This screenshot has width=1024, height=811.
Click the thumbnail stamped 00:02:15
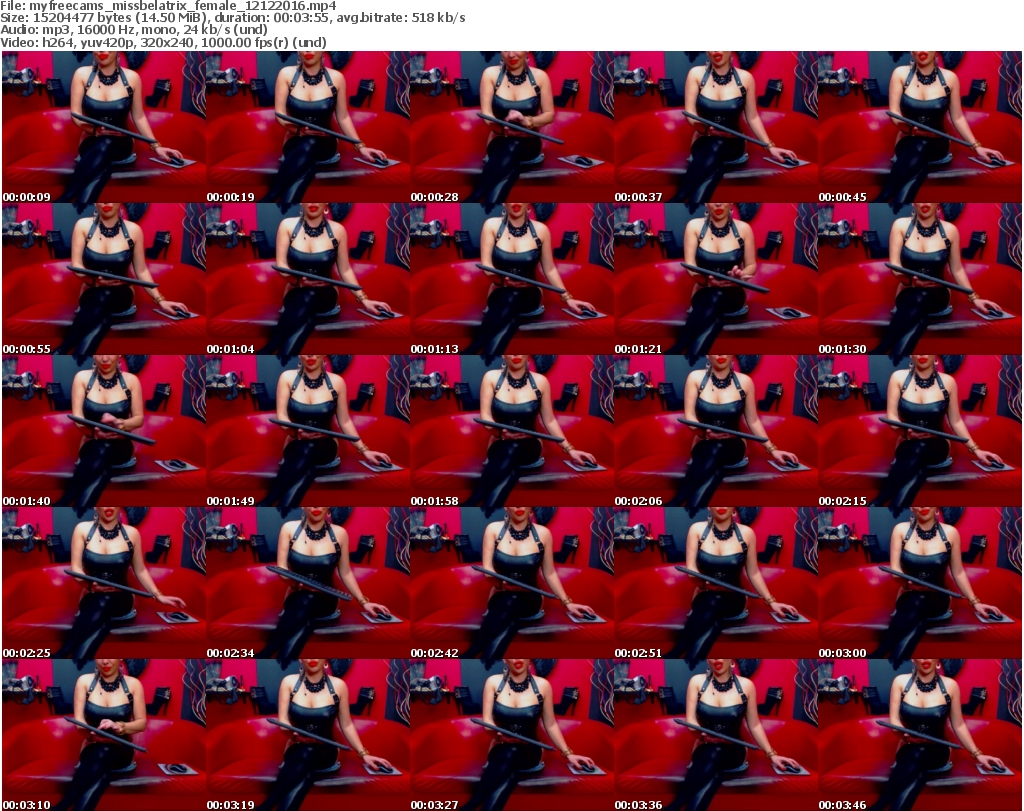pyautogui.click(x=920, y=432)
